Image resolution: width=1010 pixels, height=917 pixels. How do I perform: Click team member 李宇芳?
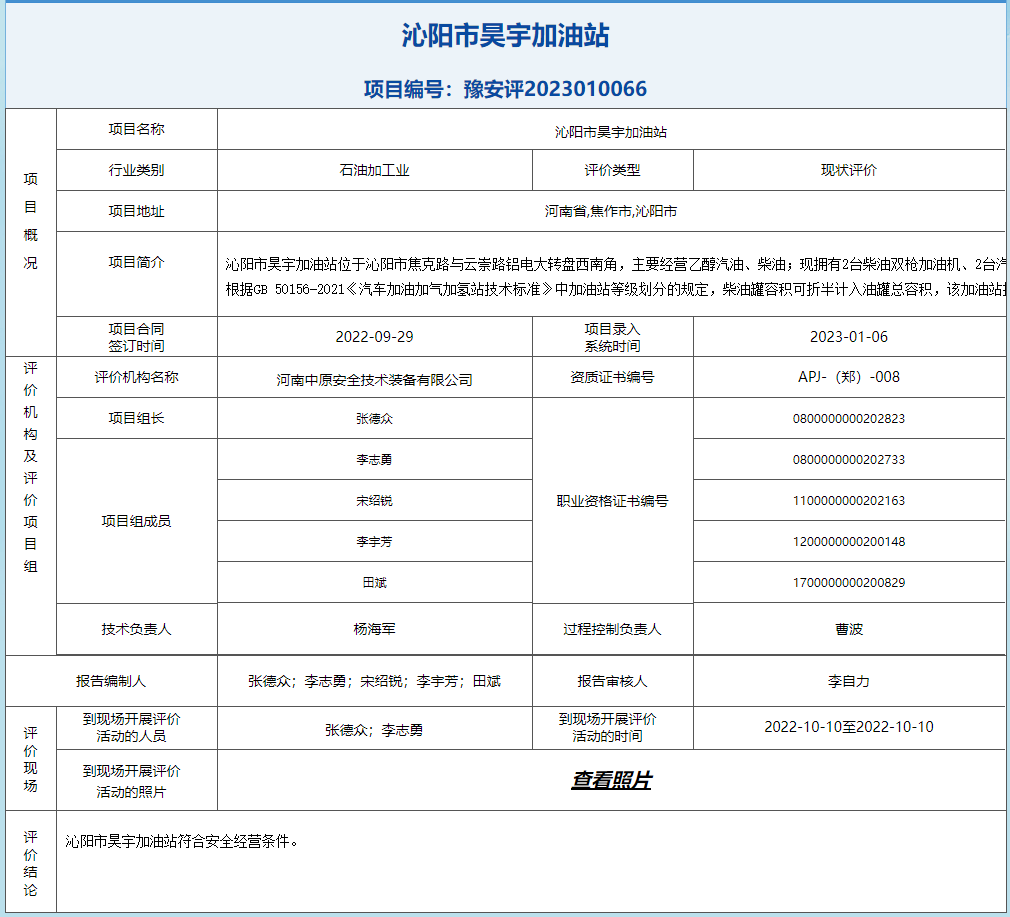[x=375, y=541]
